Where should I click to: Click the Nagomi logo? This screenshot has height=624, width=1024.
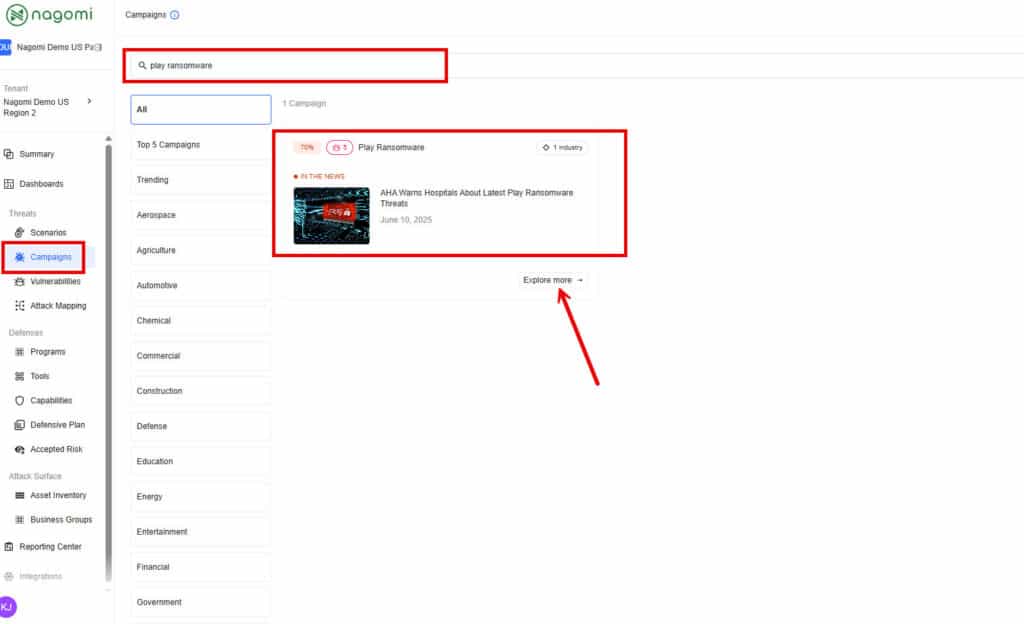click(x=50, y=14)
